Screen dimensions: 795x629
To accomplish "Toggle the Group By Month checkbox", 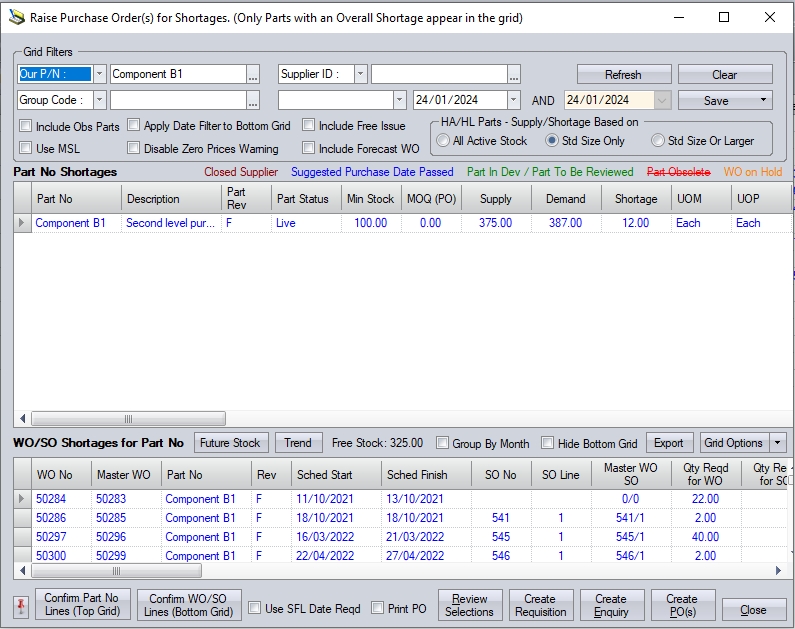I will click(443, 443).
